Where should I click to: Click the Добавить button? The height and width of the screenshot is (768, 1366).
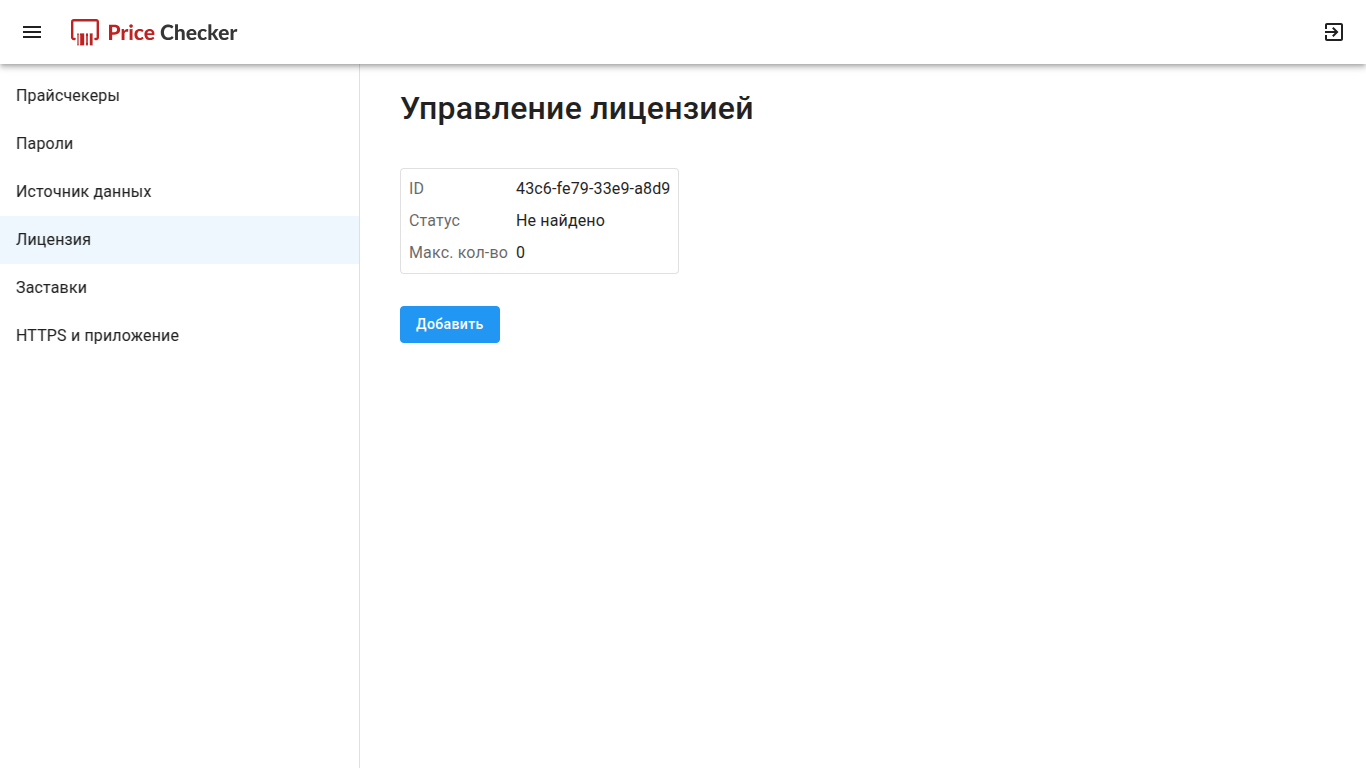point(450,324)
